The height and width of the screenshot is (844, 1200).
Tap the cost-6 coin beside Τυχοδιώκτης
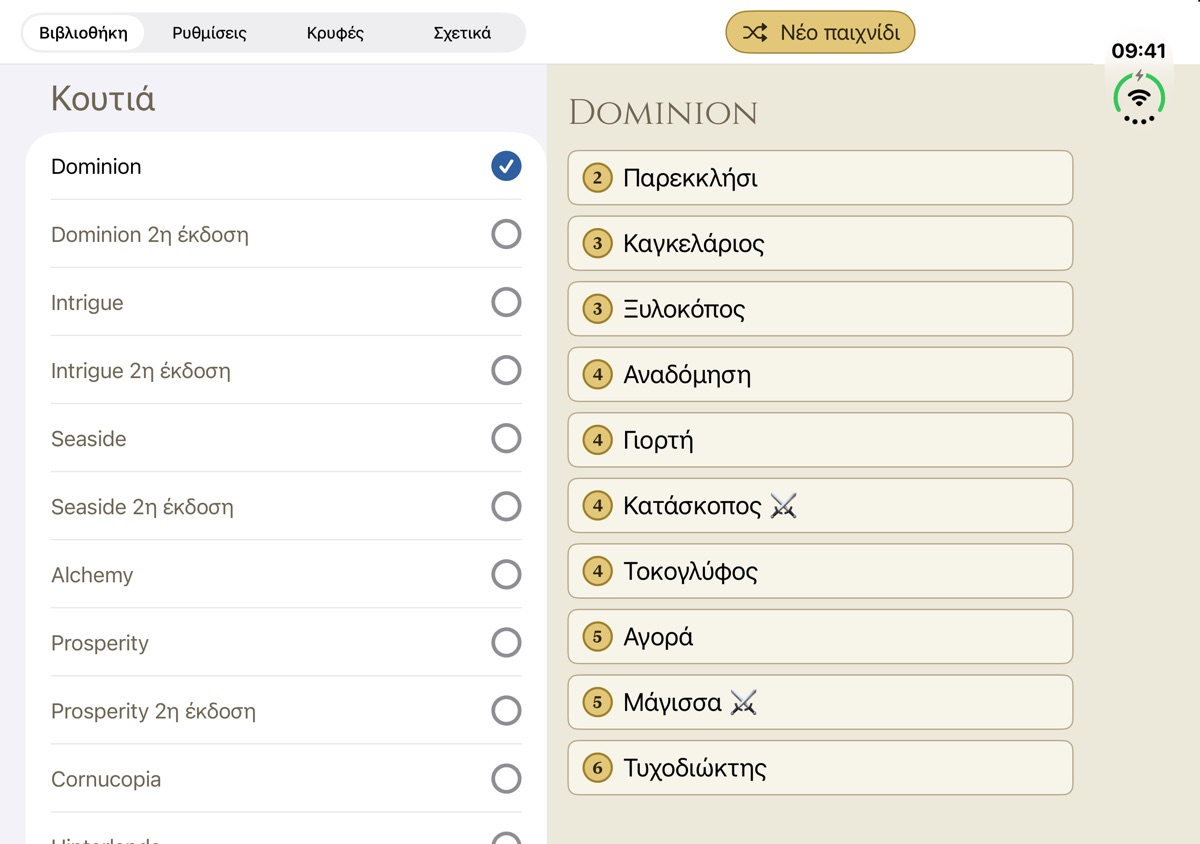[x=598, y=768]
